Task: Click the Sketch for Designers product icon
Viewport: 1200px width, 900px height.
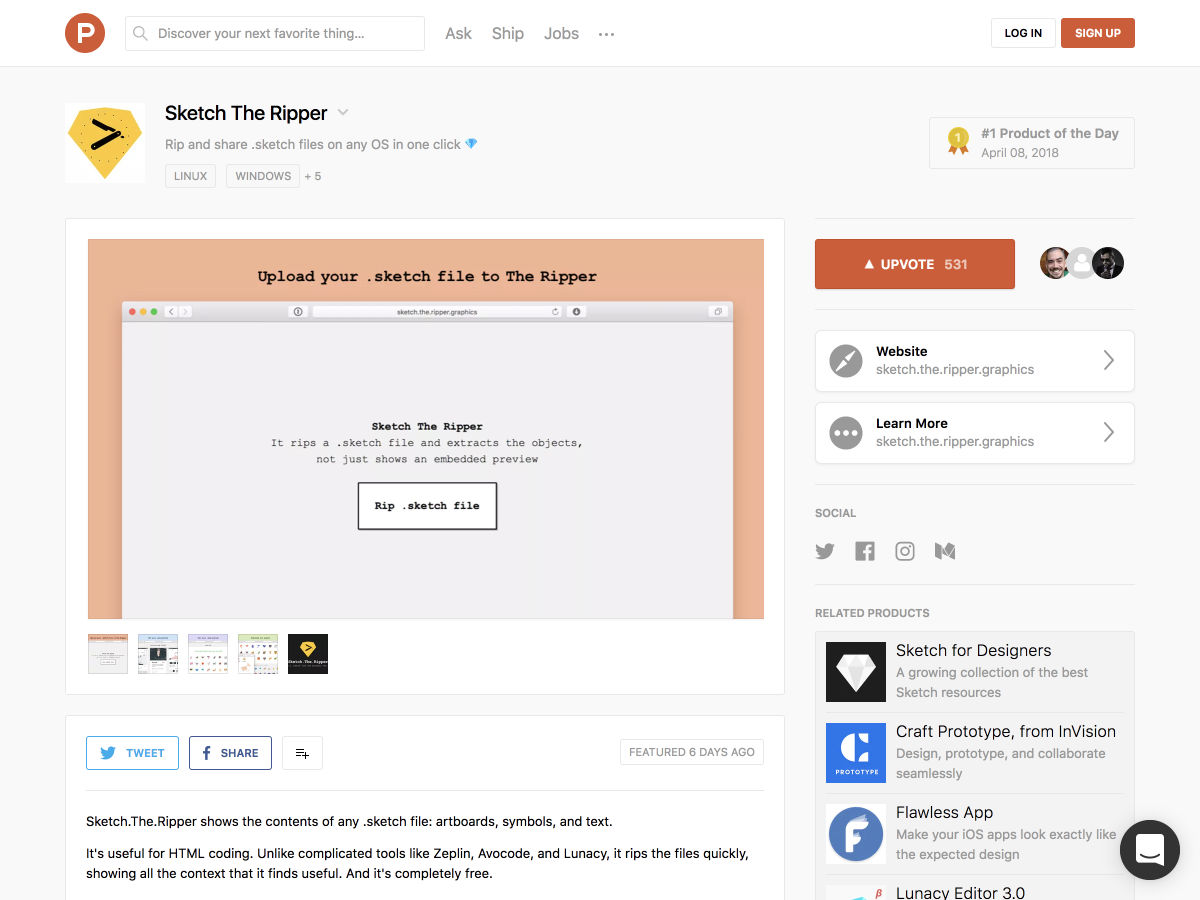Action: click(856, 672)
